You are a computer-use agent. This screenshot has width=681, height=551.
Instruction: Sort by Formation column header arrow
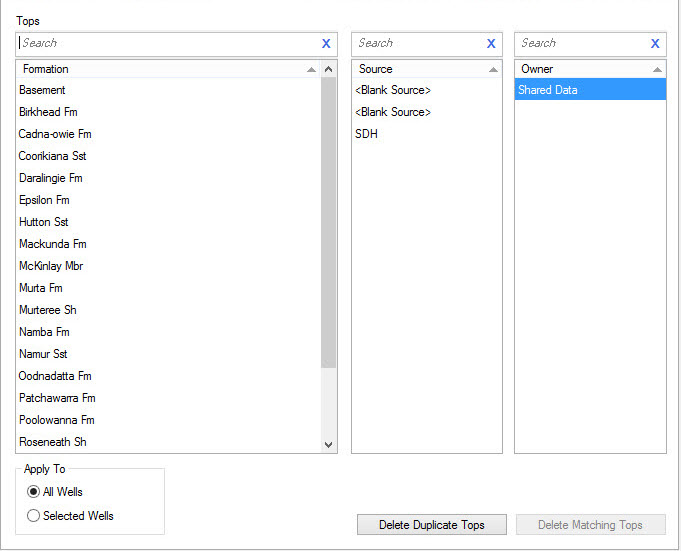click(x=312, y=70)
